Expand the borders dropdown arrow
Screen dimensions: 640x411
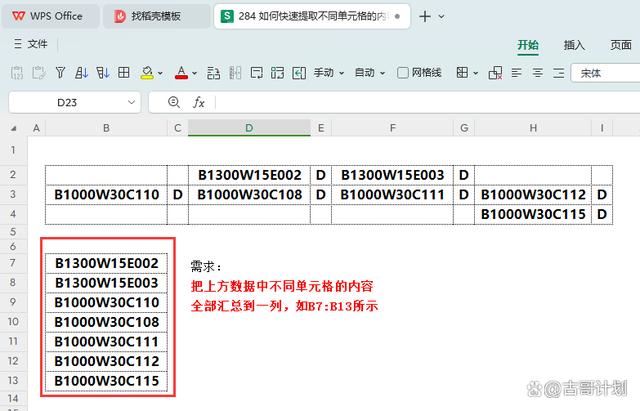pos(476,73)
